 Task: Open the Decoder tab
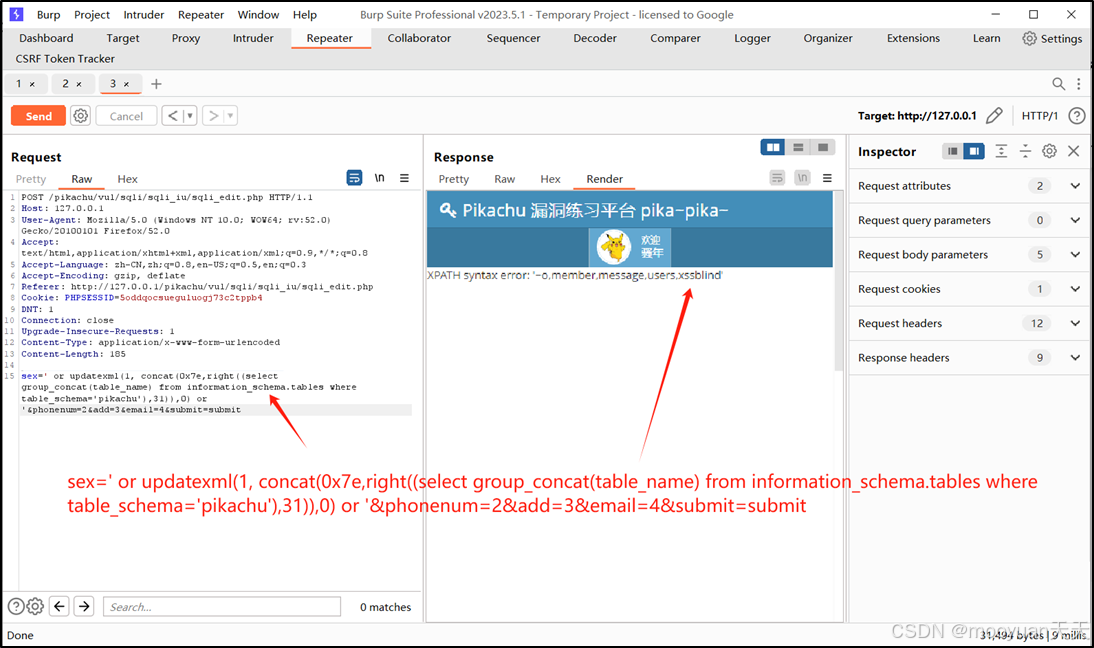595,38
